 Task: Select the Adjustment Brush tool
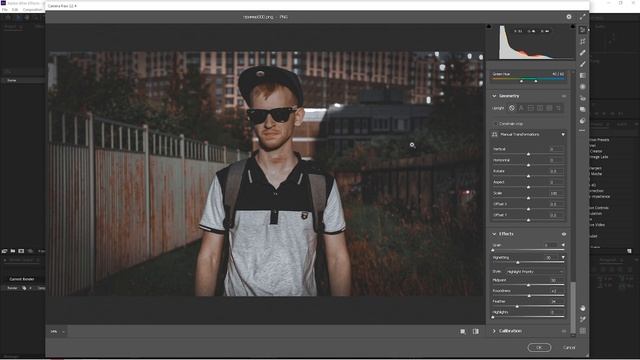(x=582, y=64)
